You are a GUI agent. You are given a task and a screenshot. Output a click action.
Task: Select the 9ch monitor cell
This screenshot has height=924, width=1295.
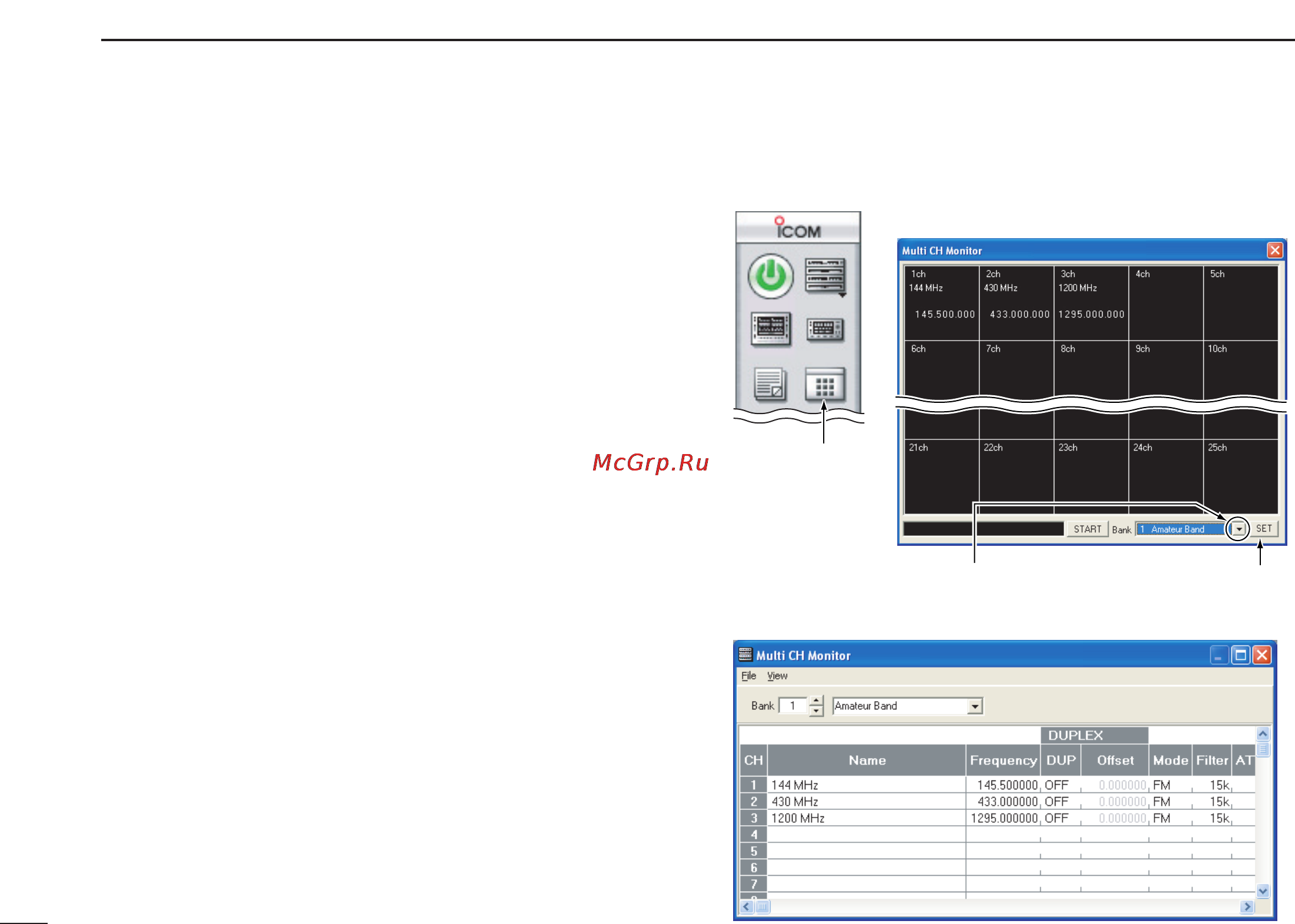(x=1166, y=369)
